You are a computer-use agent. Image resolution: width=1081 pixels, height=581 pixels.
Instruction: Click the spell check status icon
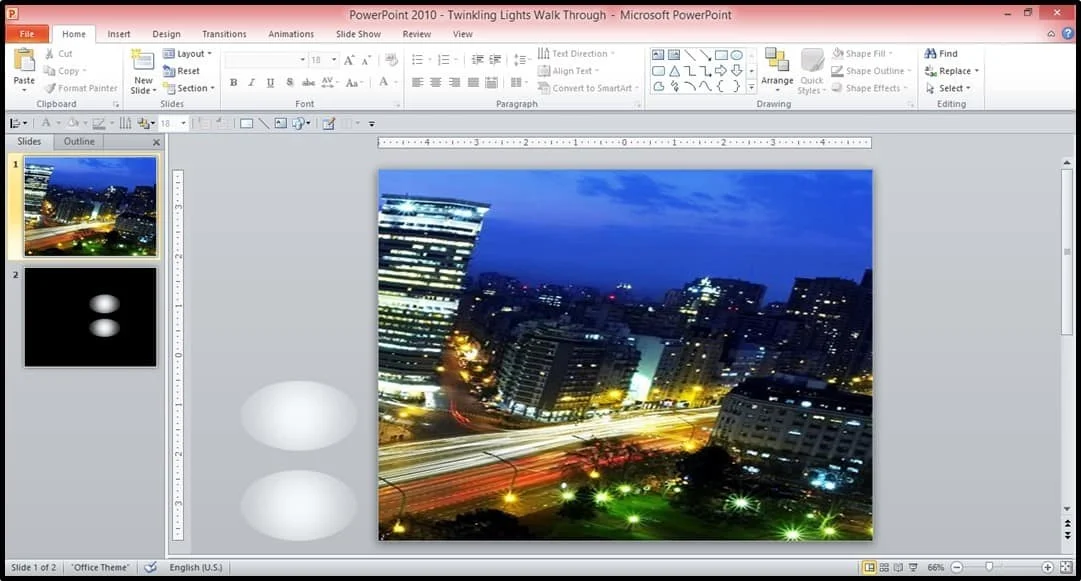click(150, 567)
